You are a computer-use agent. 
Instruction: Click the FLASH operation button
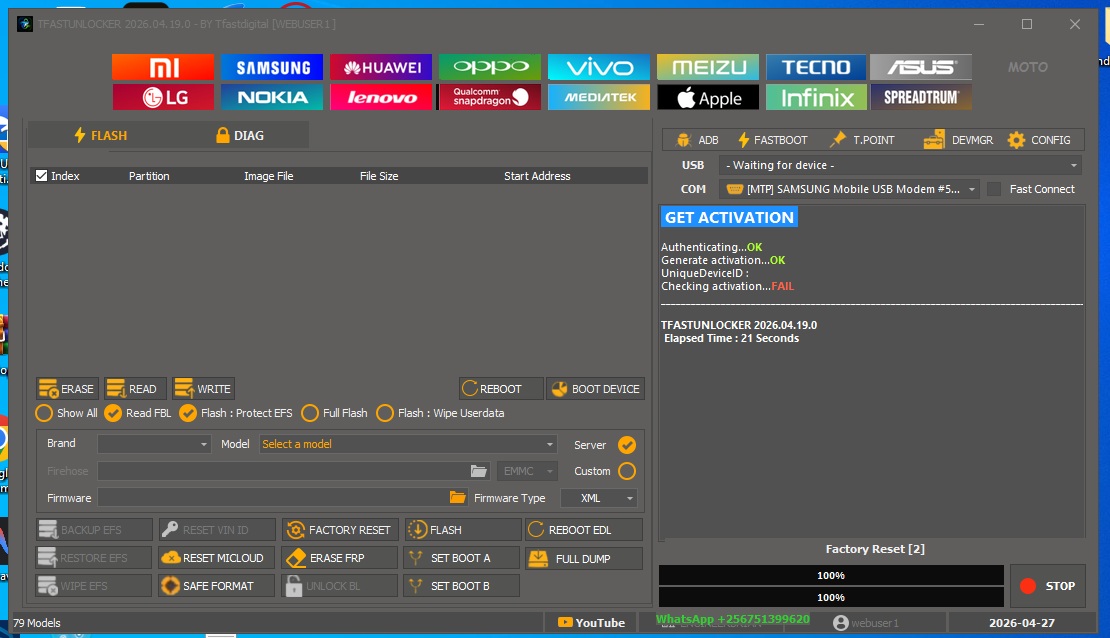tap(462, 530)
